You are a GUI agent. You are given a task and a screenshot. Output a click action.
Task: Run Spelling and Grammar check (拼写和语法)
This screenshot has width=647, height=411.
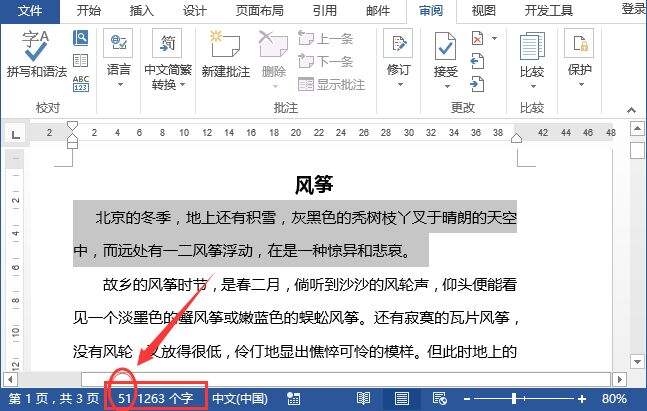tap(36, 54)
